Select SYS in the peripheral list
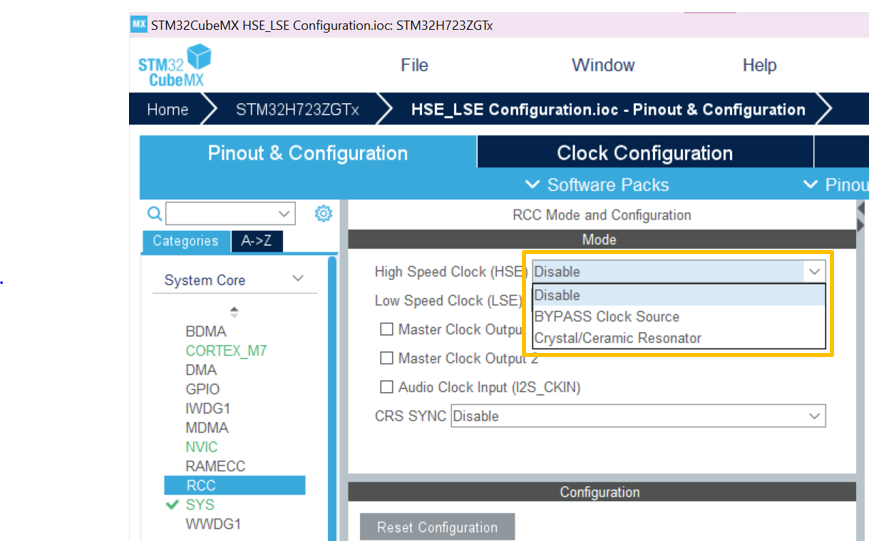Image resolution: width=878 pixels, height=551 pixels. 200,505
